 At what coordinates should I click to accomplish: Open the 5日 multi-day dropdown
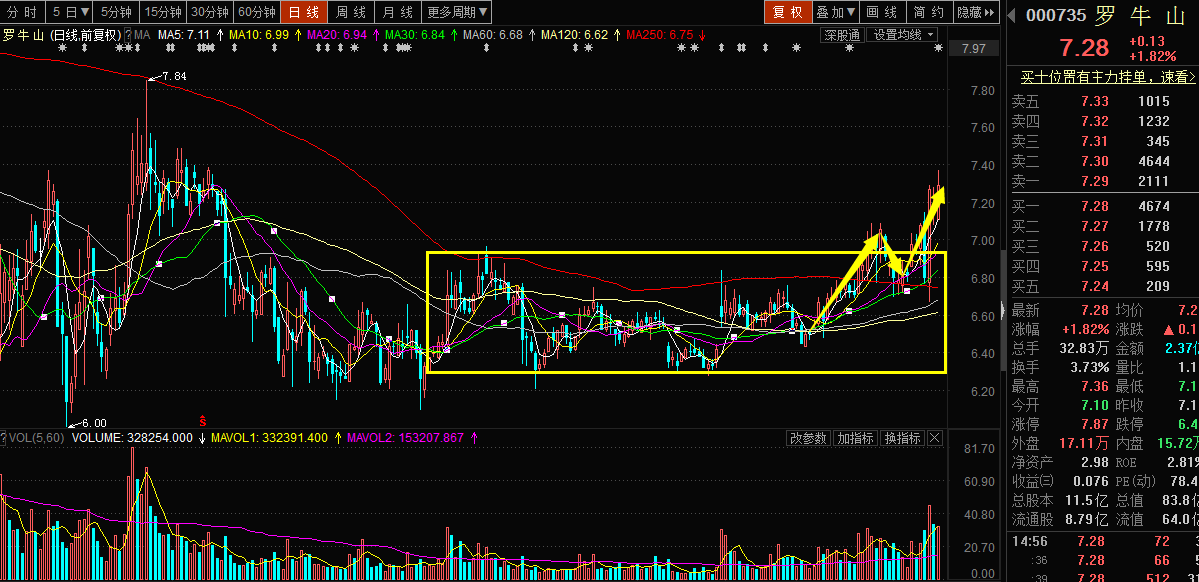point(70,12)
